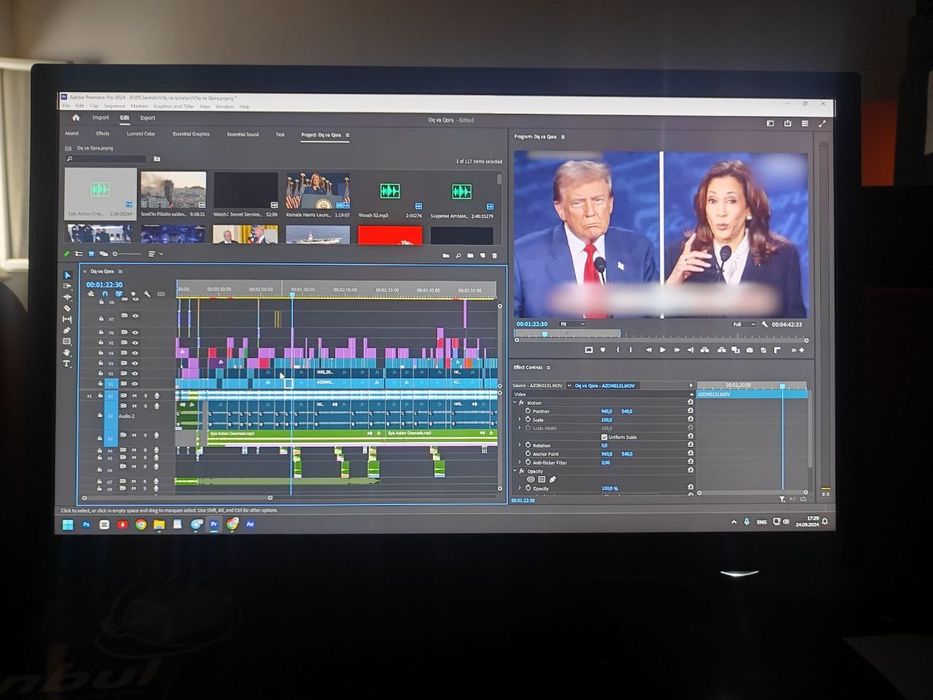This screenshot has width=933, height=700.
Task: Toggle timeline Snap magnet icon
Action: [x=105, y=294]
